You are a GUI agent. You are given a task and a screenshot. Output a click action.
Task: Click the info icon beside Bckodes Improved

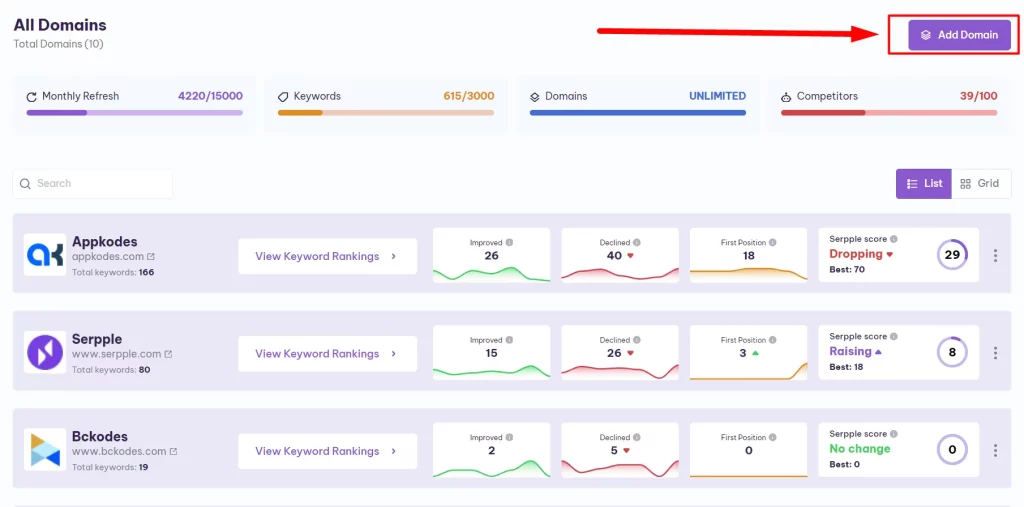point(509,437)
